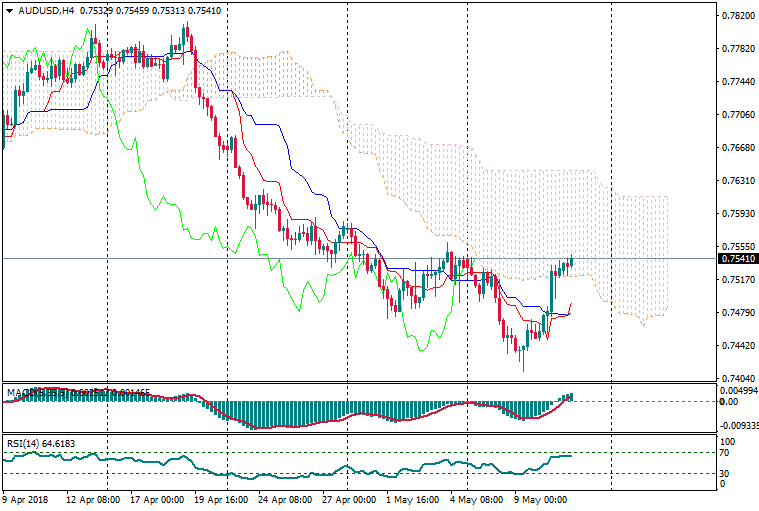Click the MACD 0.00 scale label
Viewport: 759px width, 511px height.
pyautogui.click(x=728, y=402)
